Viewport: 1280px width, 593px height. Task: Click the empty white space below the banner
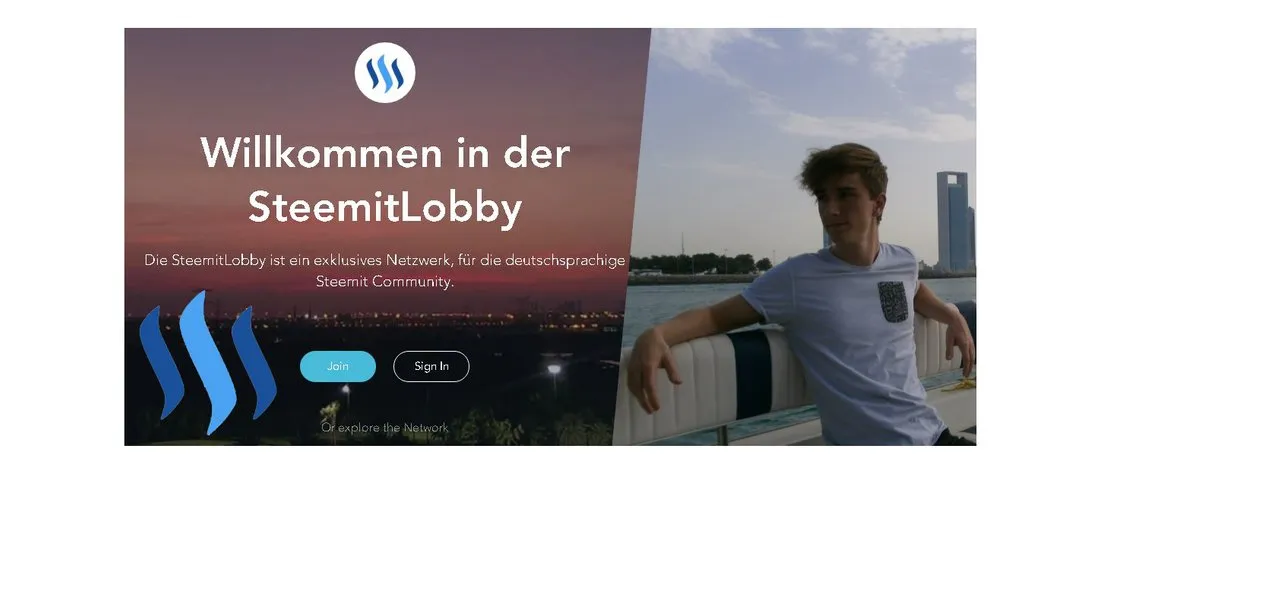[x=640, y=519]
